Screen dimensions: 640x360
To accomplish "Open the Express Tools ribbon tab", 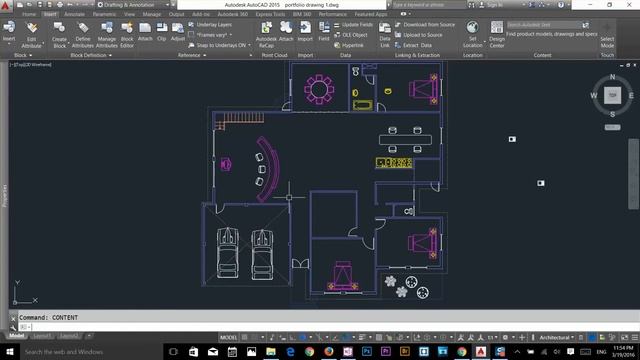I will pyautogui.click(x=270, y=14).
